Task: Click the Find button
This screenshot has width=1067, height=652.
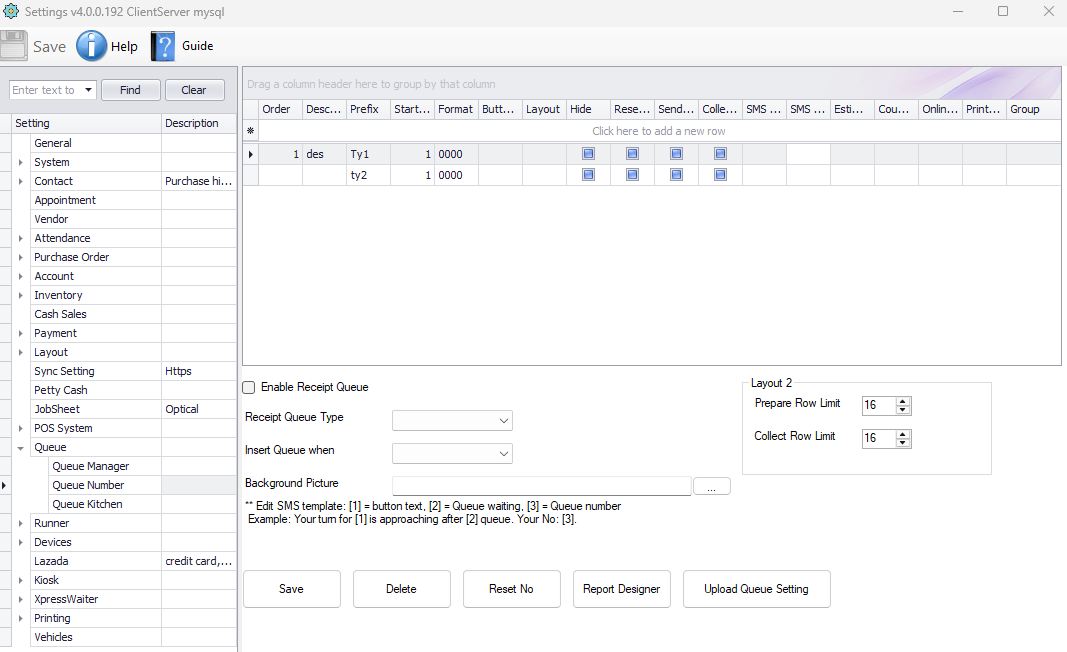Action: tap(131, 90)
